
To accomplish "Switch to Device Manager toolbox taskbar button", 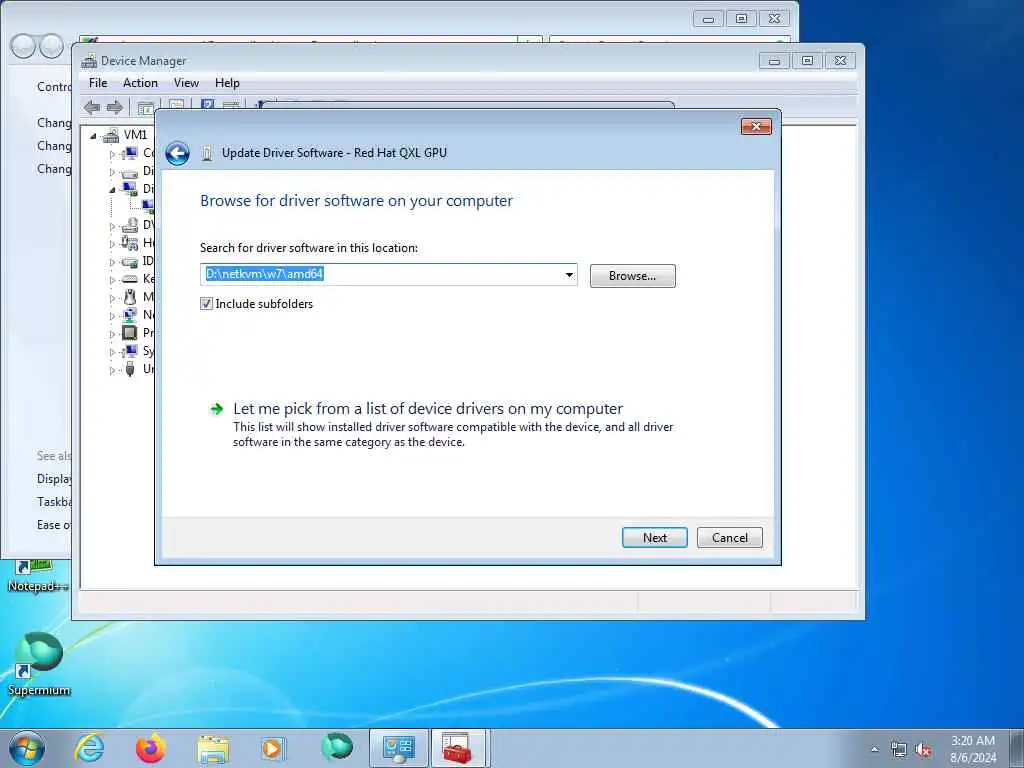I will click(x=458, y=748).
